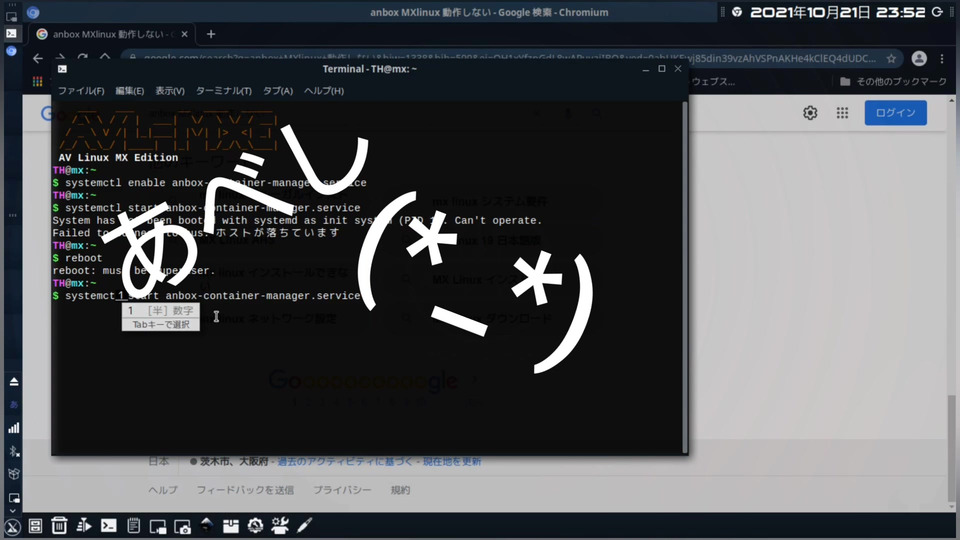Open the ファイル(F) menu in Terminal
The image size is (960, 540).
point(81,91)
